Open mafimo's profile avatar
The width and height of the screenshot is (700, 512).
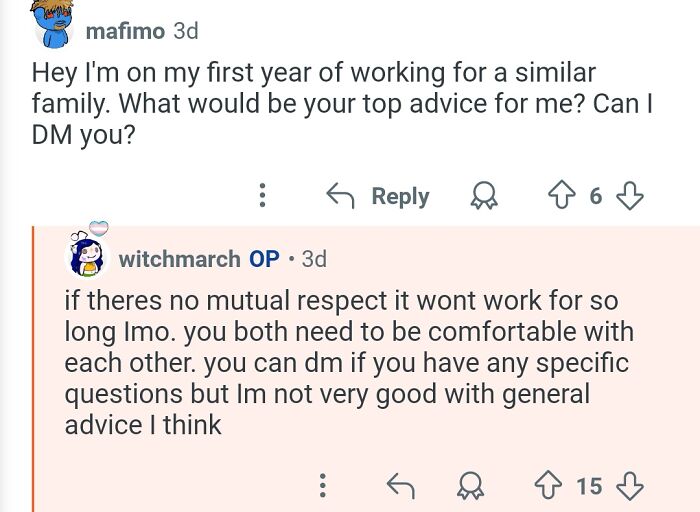tap(54, 24)
